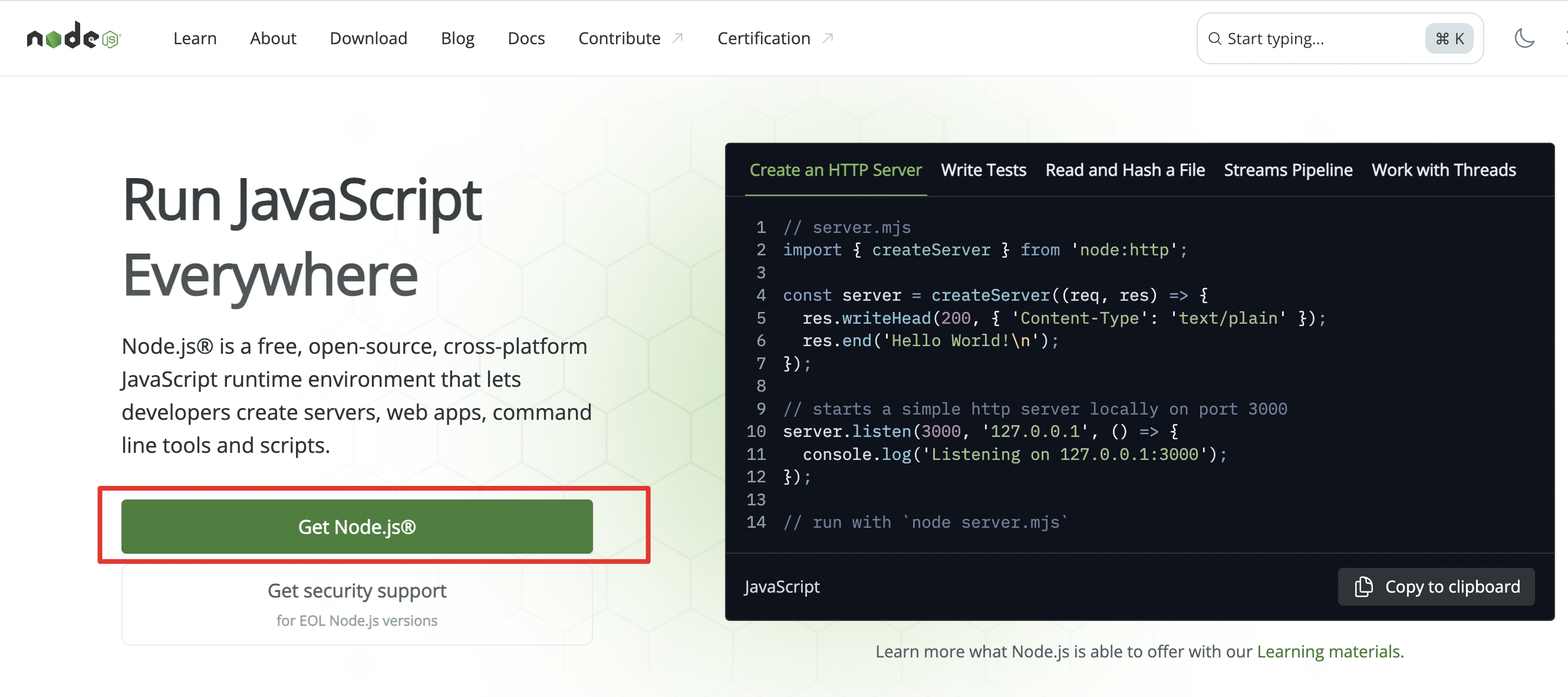Go to the Download page
This screenshot has width=1568, height=697.
pos(368,38)
